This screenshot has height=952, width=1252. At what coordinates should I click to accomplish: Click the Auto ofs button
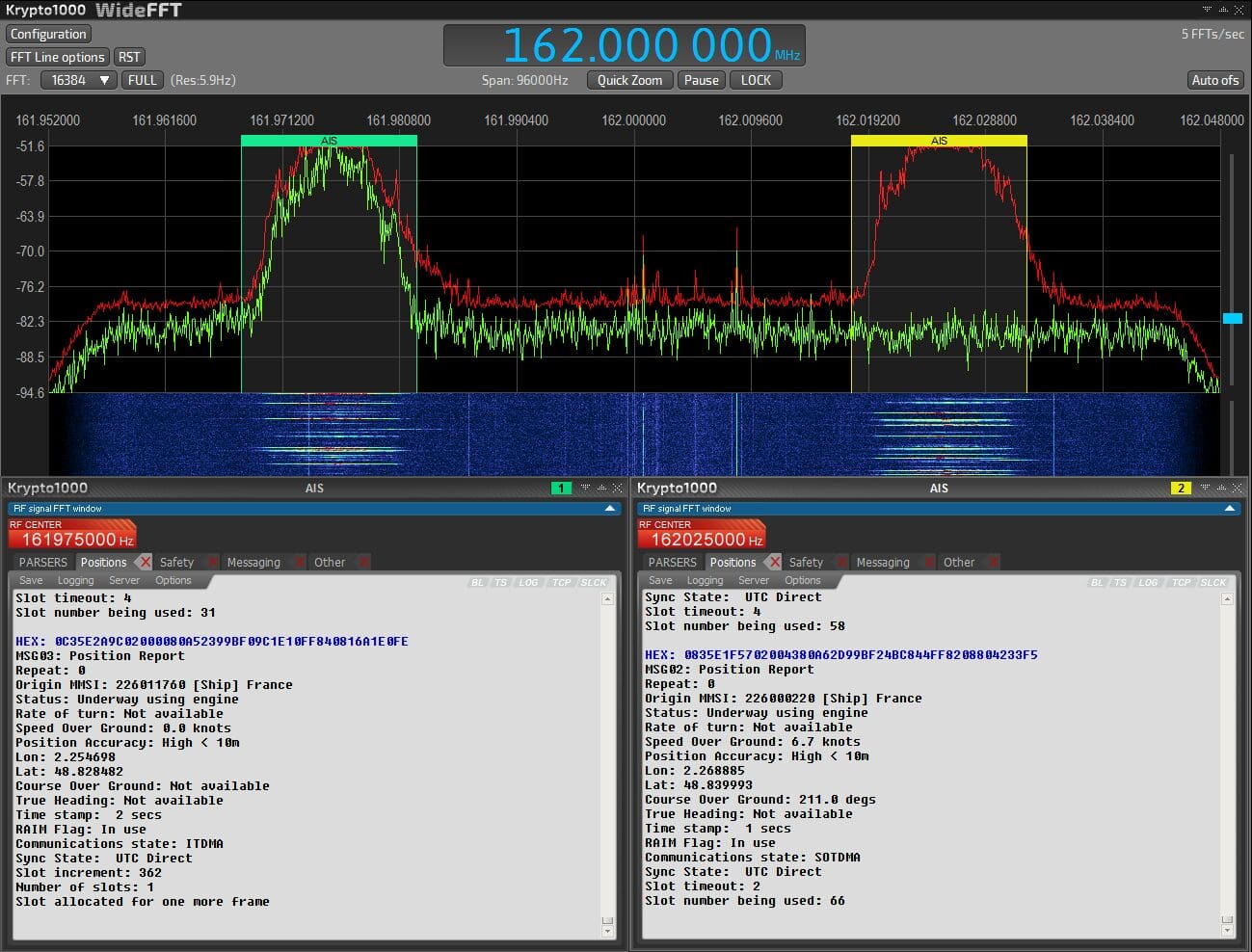(x=1215, y=80)
